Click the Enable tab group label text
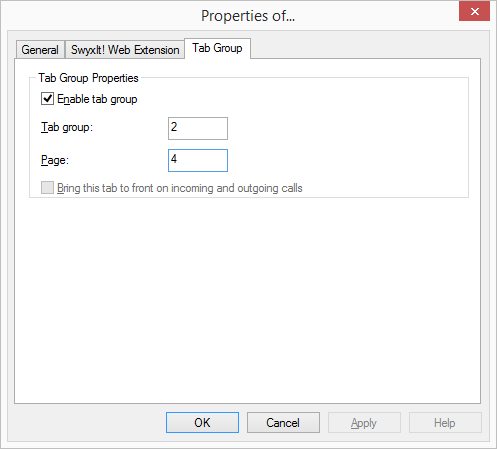 [97, 99]
